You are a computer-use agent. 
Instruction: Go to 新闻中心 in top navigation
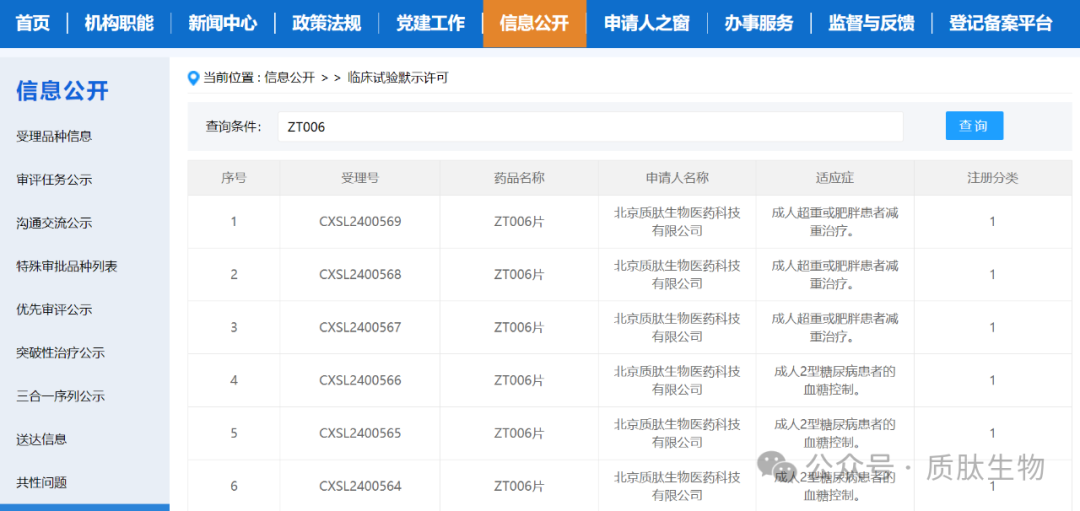point(223,23)
